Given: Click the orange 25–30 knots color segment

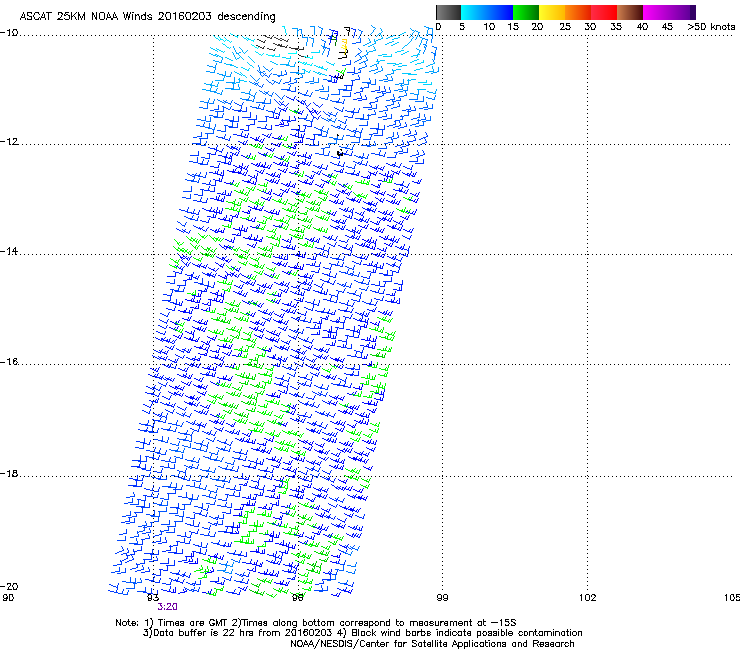Looking at the screenshot, I should [578, 12].
